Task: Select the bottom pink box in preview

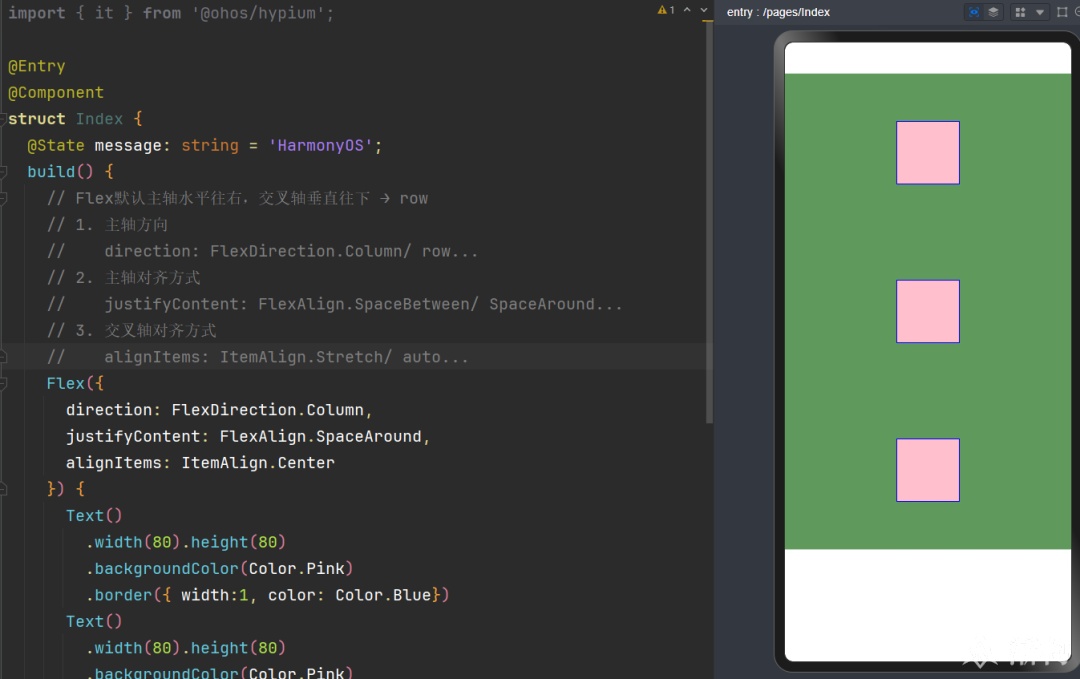Action: point(928,470)
